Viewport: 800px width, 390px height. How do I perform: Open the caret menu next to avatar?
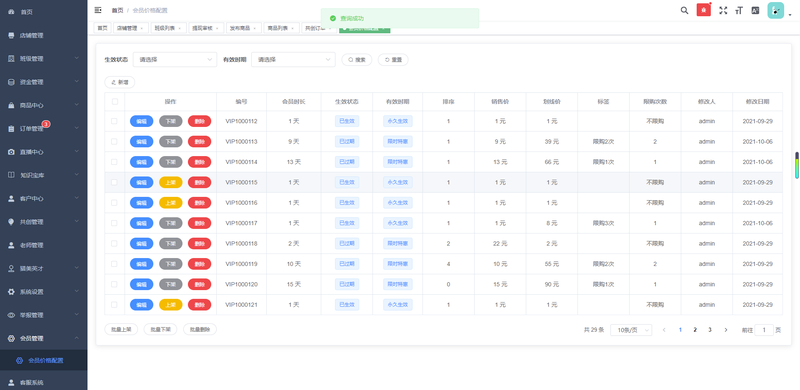point(790,15)
